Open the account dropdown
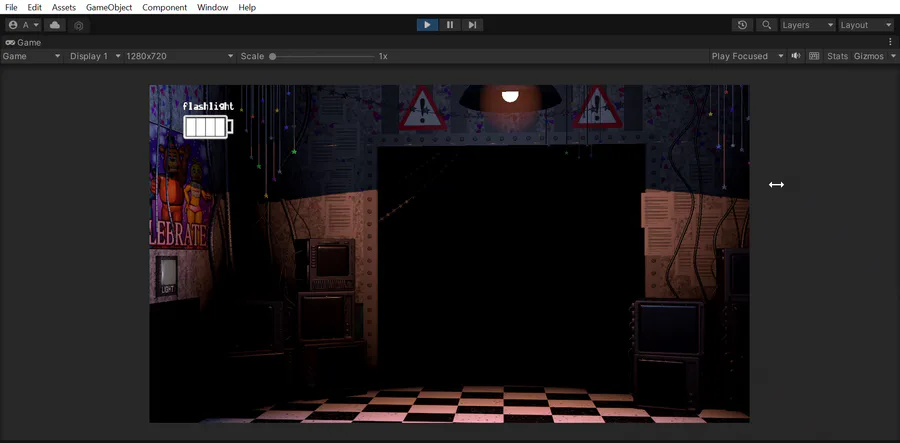The image size is (900, 443). pos(24,25)
